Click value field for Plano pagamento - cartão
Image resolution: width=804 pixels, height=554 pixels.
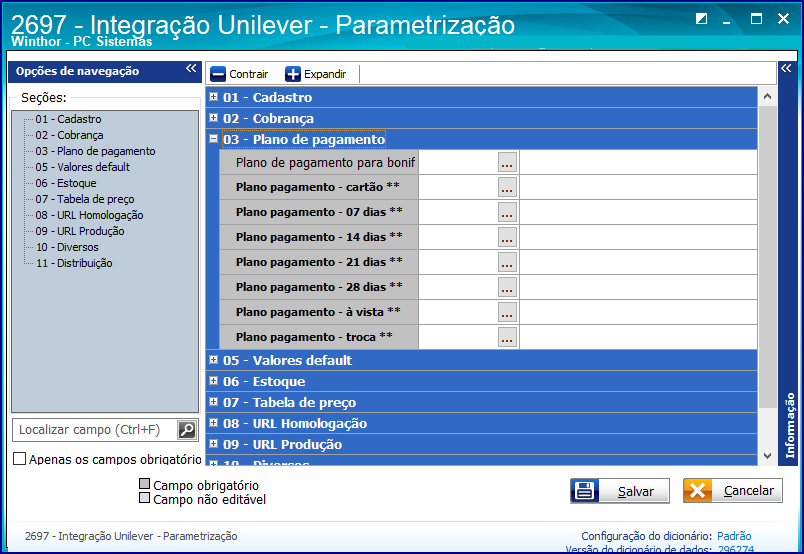point(458,187)
